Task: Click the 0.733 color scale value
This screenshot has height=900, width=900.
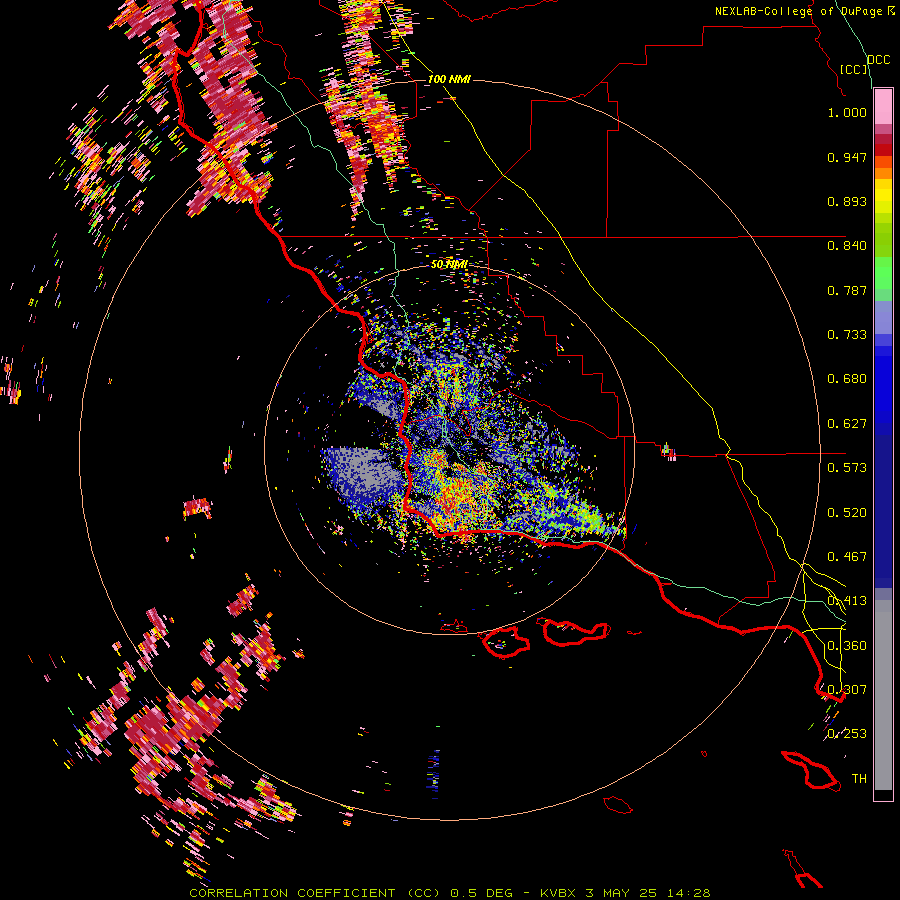Action: point(847,335)
